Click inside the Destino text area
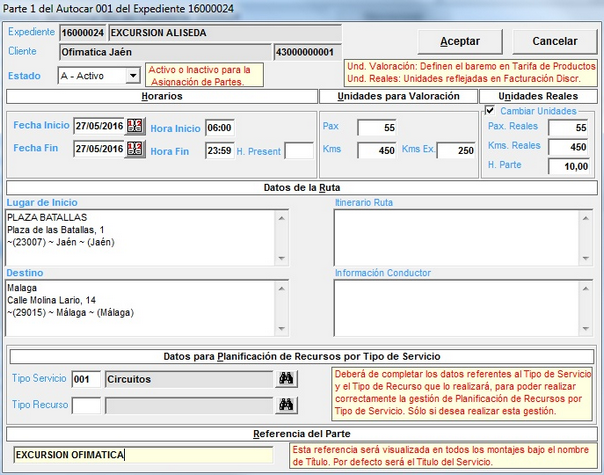 tap(141, 308)
